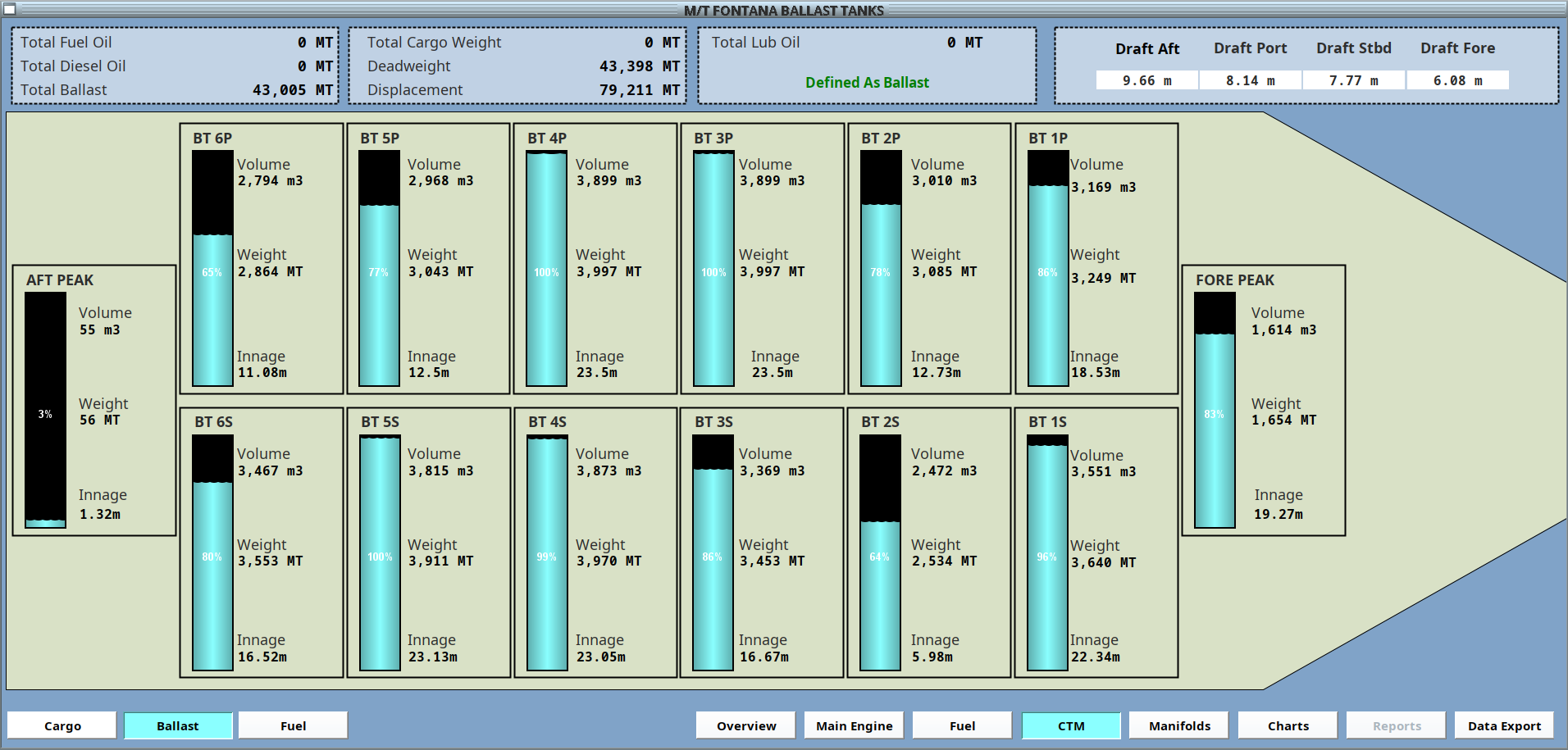
Task: Open Data Export
Action: pos(1504,725)
